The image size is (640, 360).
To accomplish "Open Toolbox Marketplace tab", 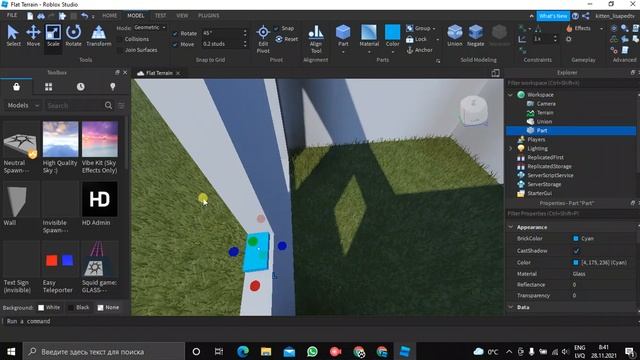I will click(x=16, y=87).
